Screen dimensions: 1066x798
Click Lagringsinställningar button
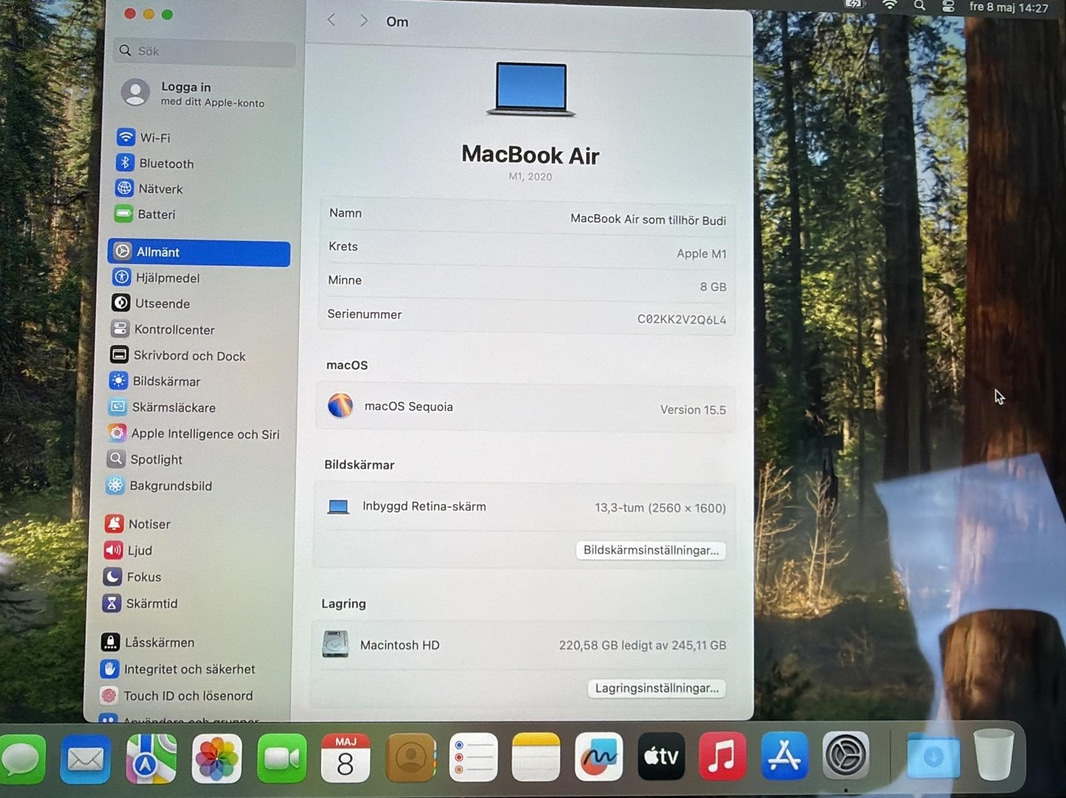657,688
